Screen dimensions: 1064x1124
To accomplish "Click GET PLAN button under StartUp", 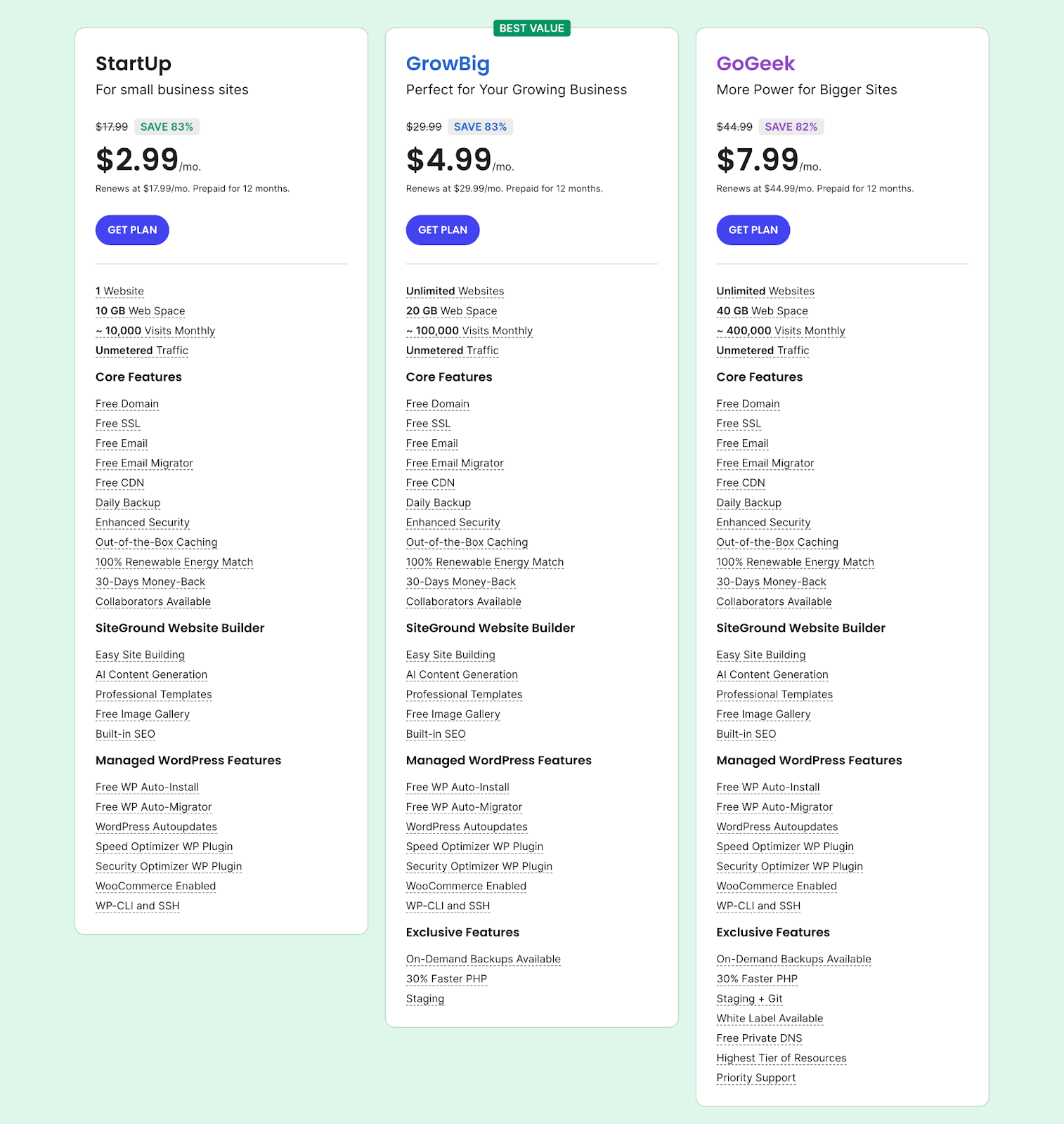I will [132, 230].
